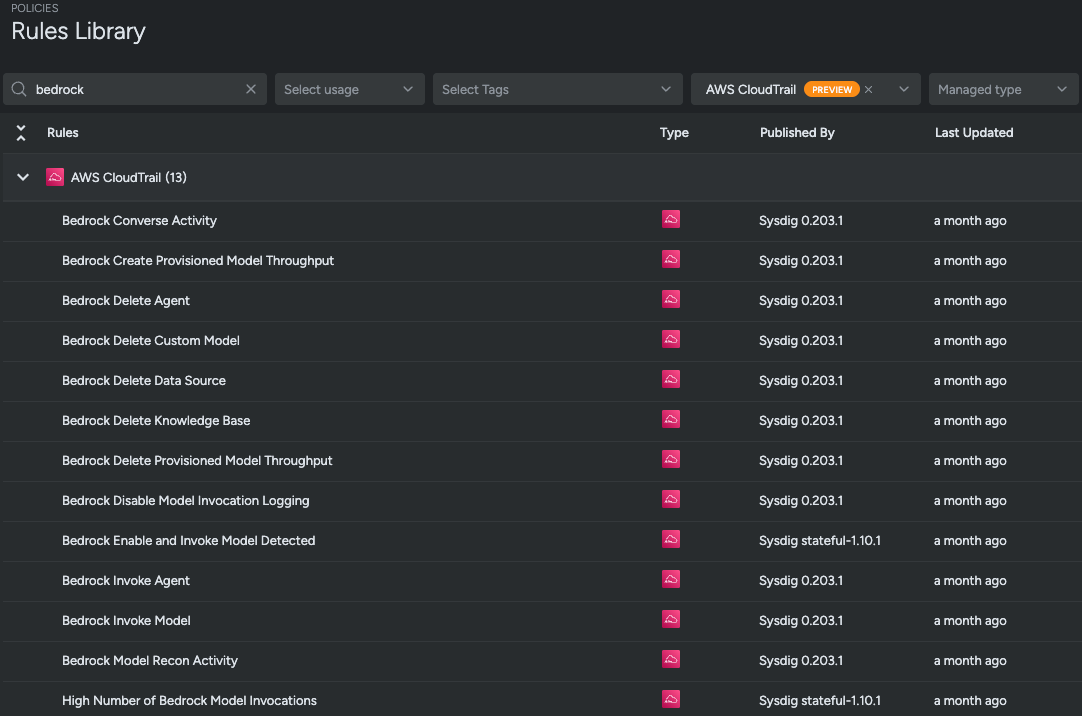This screenshot has width=1082, height=716.
Task: Collapse the AWS CloudTrail (13) group
Action: (23, 177)
